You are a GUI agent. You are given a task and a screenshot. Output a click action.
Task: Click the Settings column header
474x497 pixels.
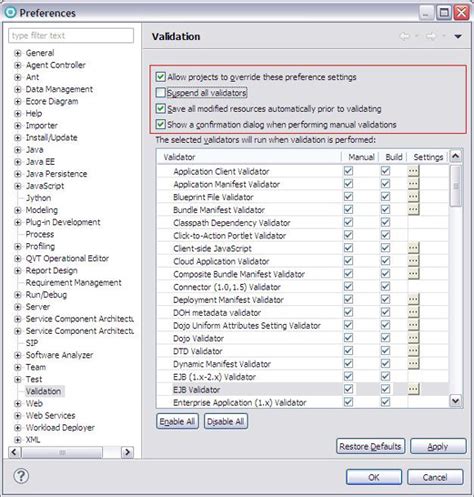(x=428, y=157)
